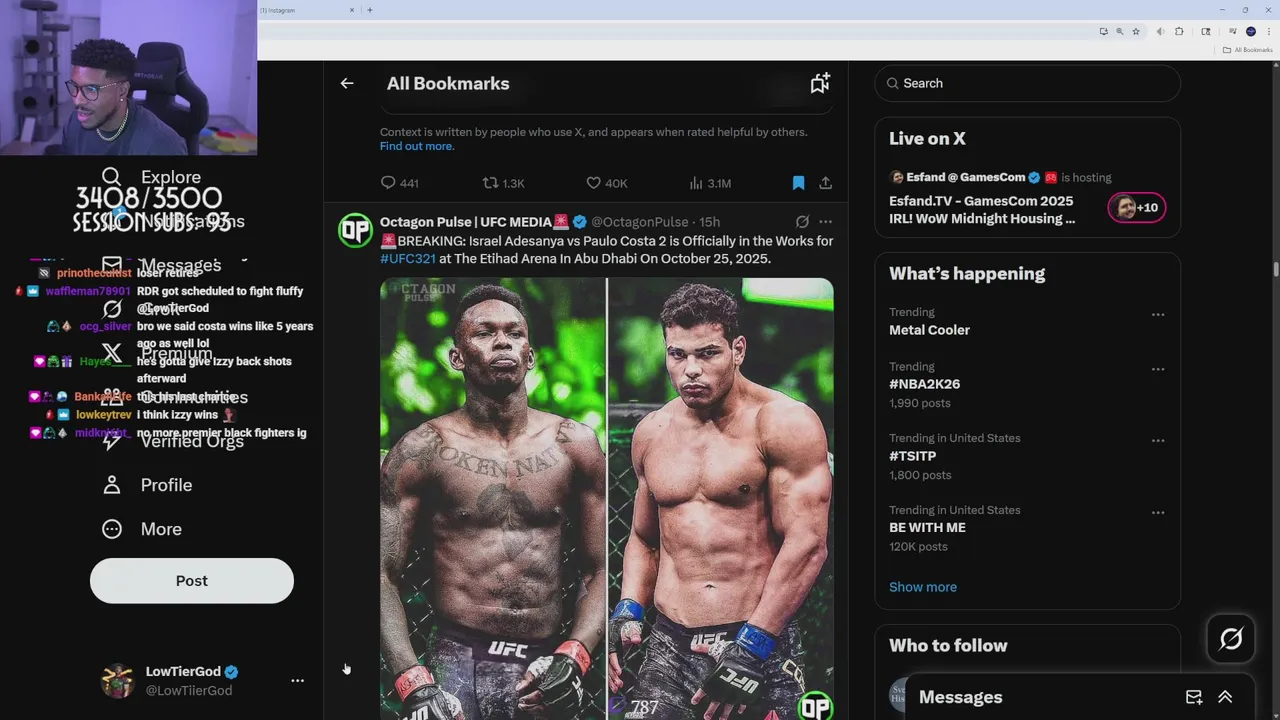Viewport: 1280px width, 720px height.
Task: Mute site audio using the speaker icon
Action: tap(1160, 32)
